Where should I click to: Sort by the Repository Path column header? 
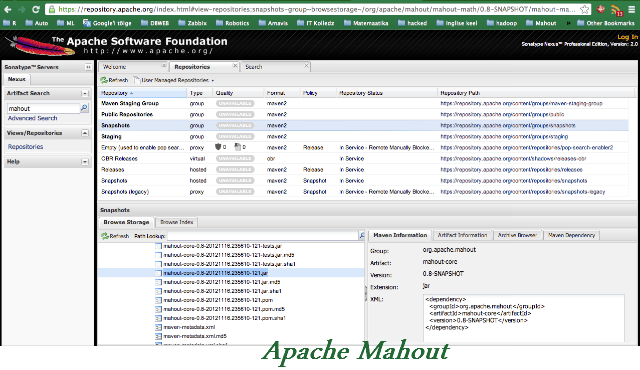tap(536, 93)
